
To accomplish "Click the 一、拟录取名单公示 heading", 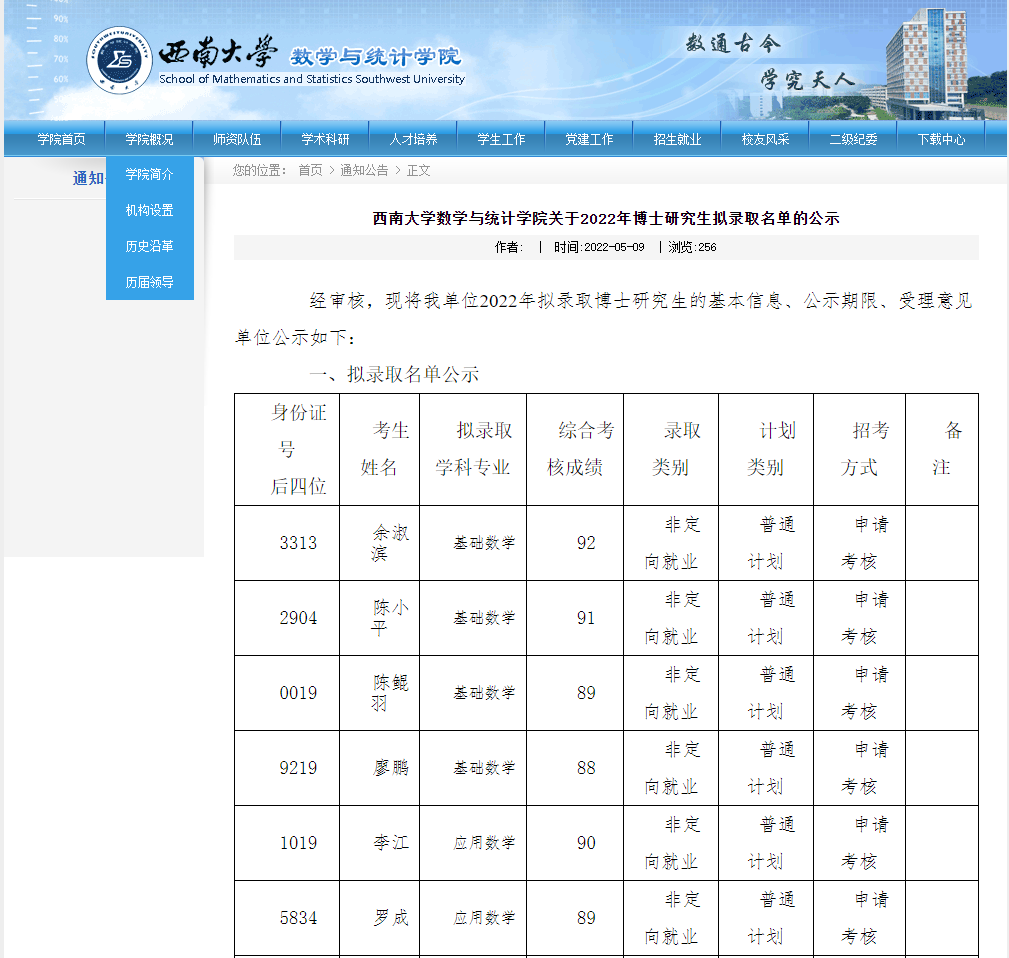I will (x=394, y=374).
